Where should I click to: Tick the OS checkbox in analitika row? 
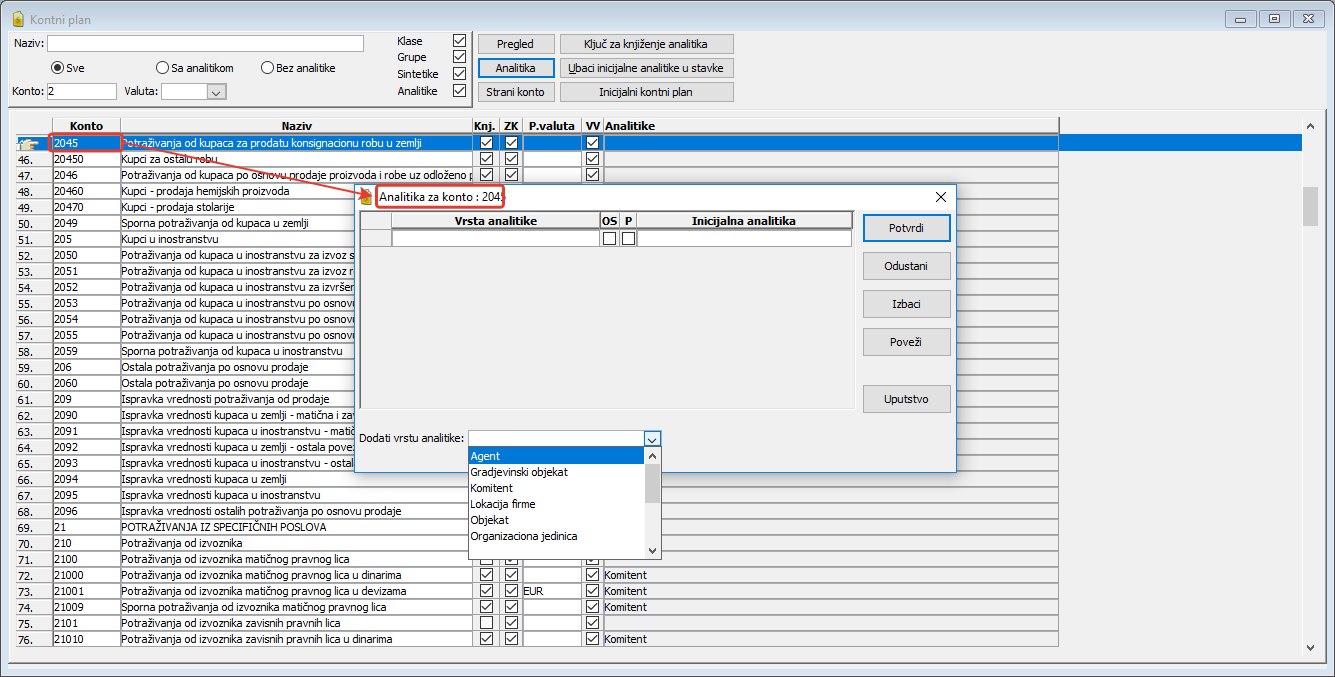609,239
